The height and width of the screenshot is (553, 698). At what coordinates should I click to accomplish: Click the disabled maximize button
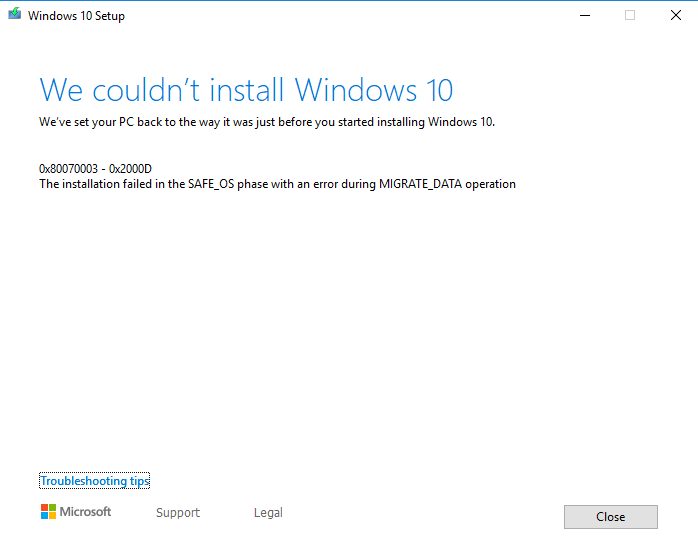(630, 16)
